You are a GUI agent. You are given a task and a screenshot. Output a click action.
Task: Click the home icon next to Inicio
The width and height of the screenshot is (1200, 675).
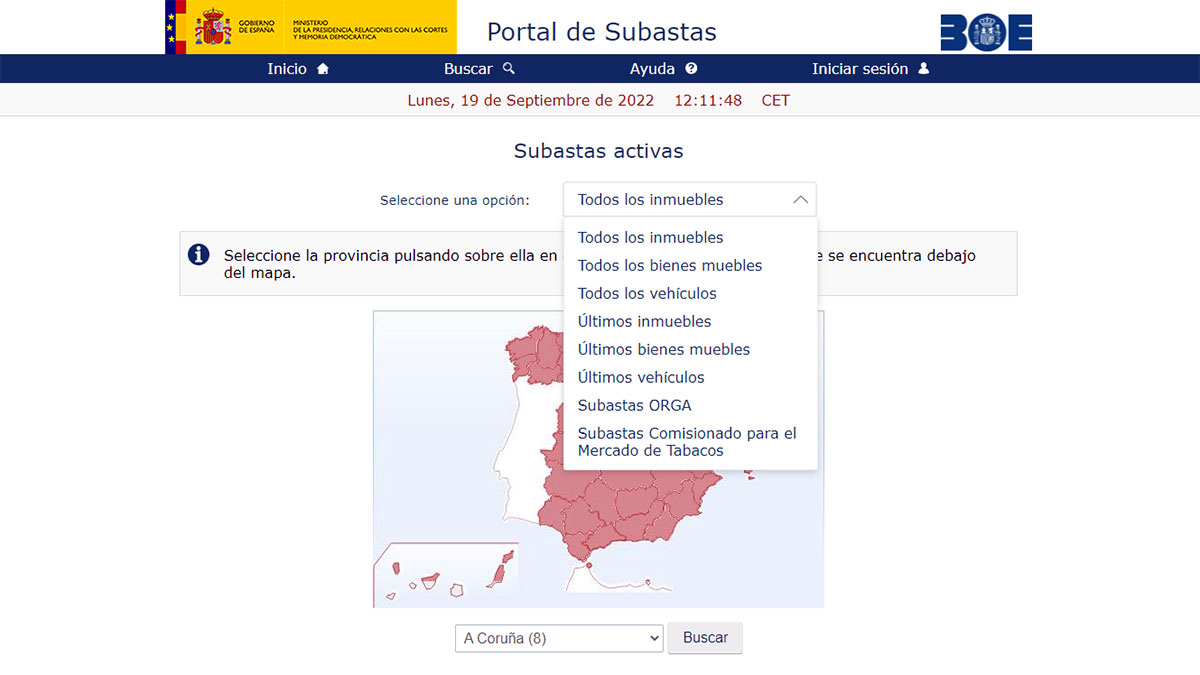(322, 69)
